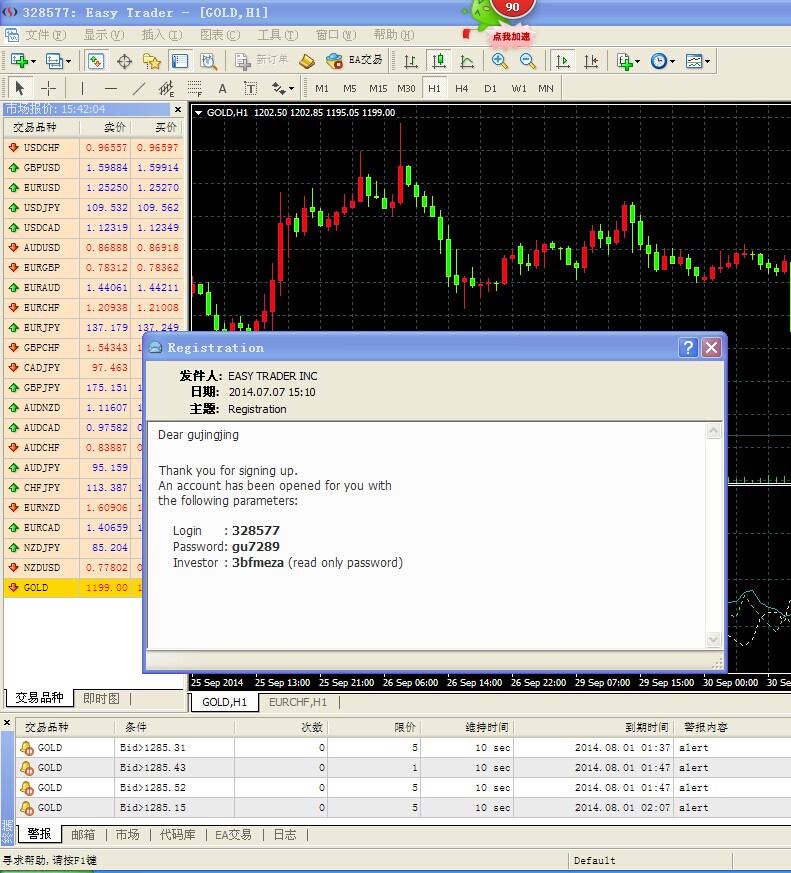This screenshot has width=791, height=873.
Task: Switch to the EURCHF,H1 chart tab
Action: pyautogui.click(x=298, y=702)
